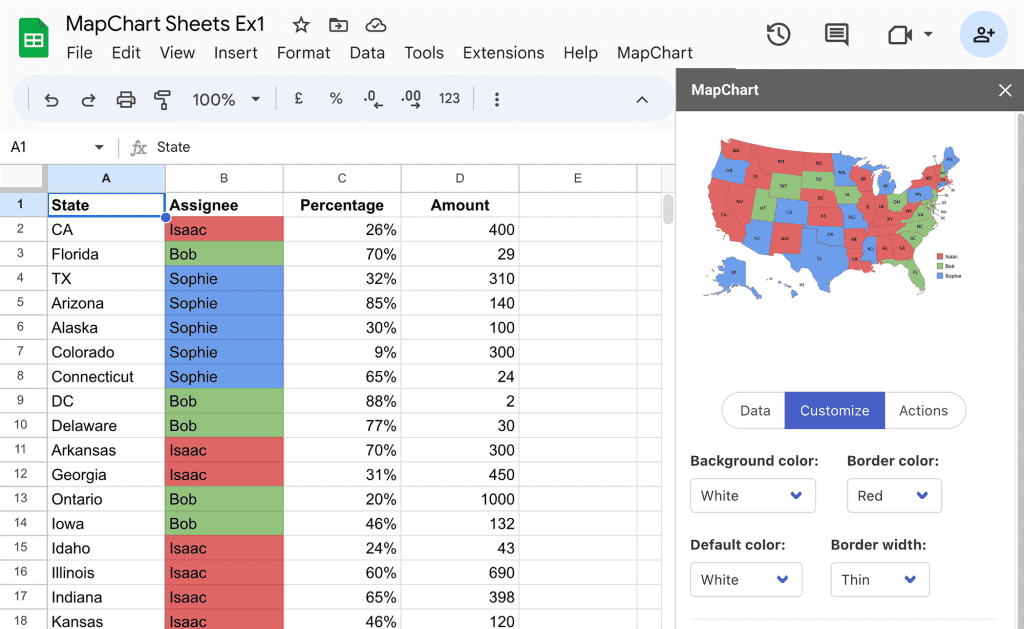Open the View menu
The height and width of the screenshot is (629, 1024).
(x=177, y=53)
